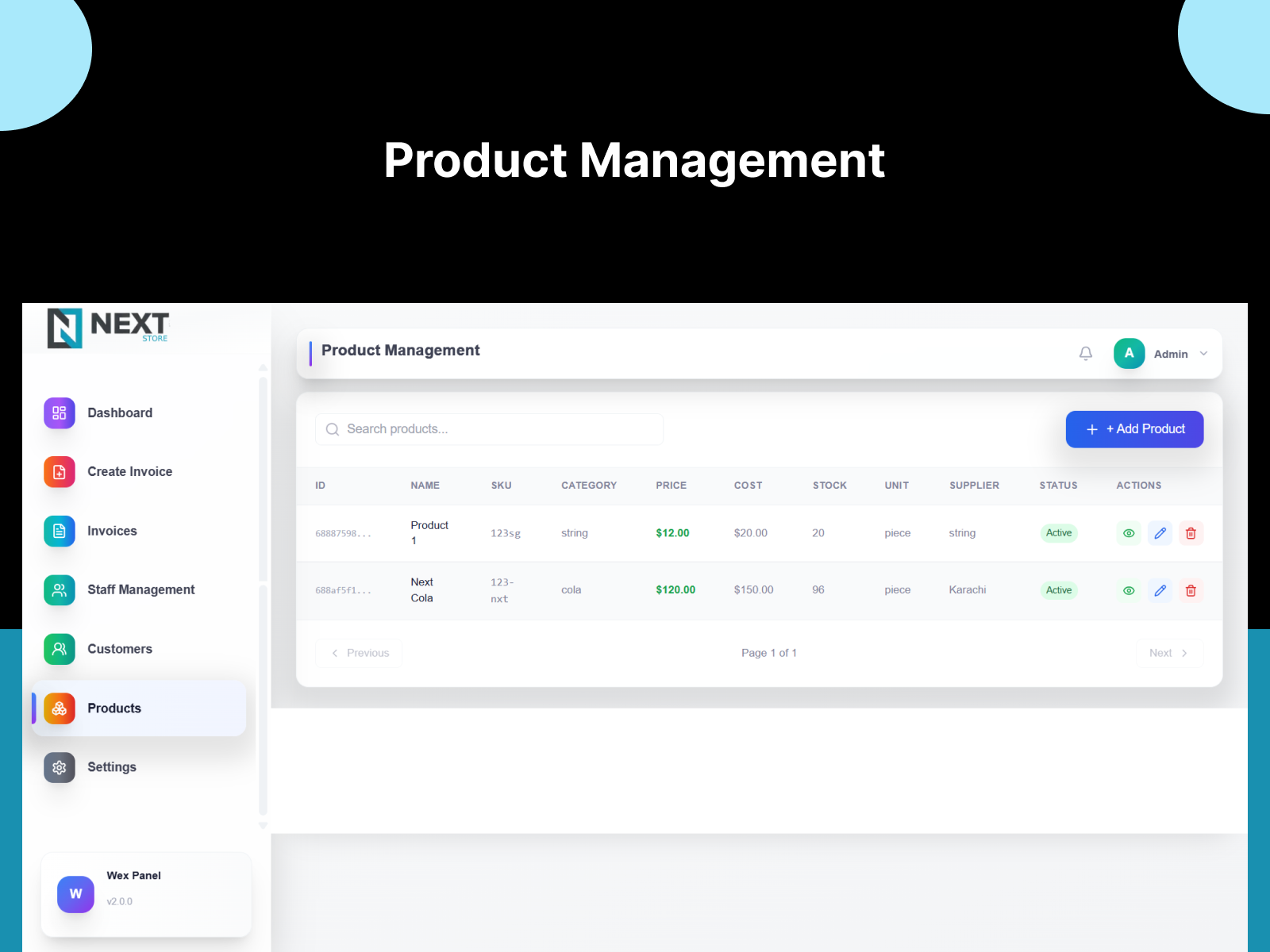This screenshot has width=1270, height=952.
Task: Go to Customers in sidebar
Action: coord(140,649)
